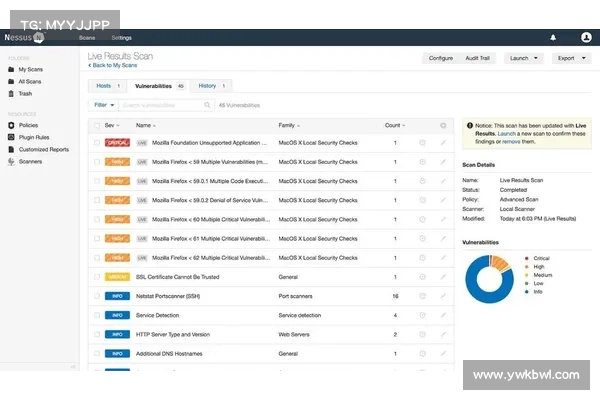Screen dimensions: 600x400
Task: Open the Settings top menu
Action: click(x=121, y=38)
